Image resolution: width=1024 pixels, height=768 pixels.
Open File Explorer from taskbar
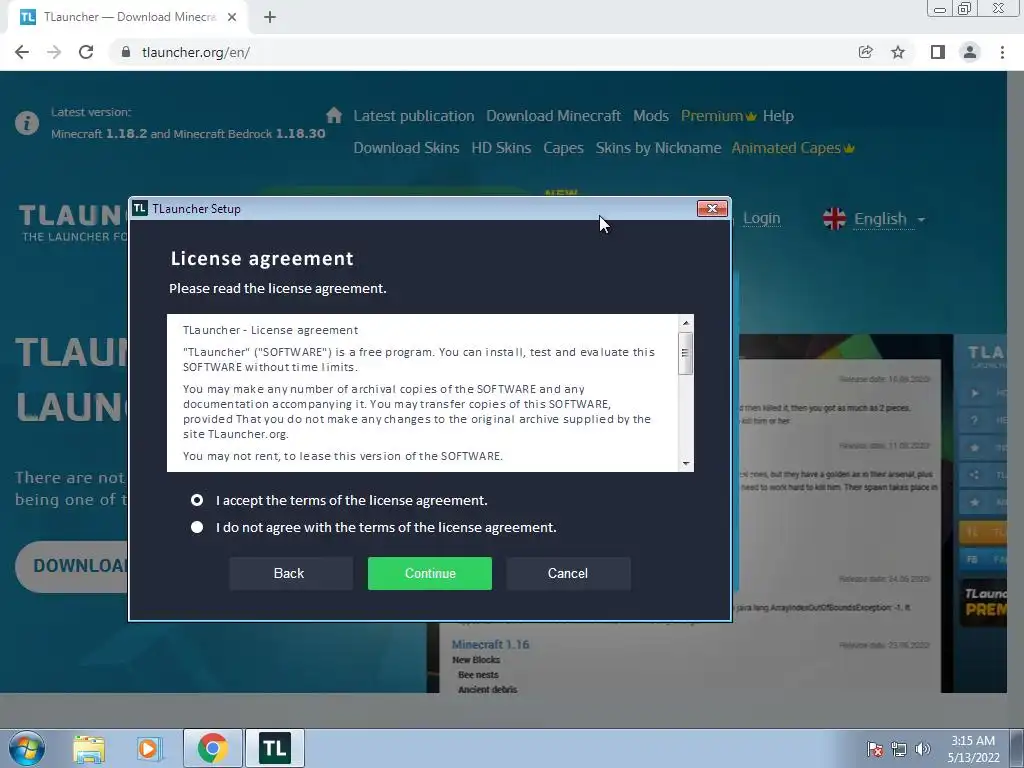[x=89, y=748]
